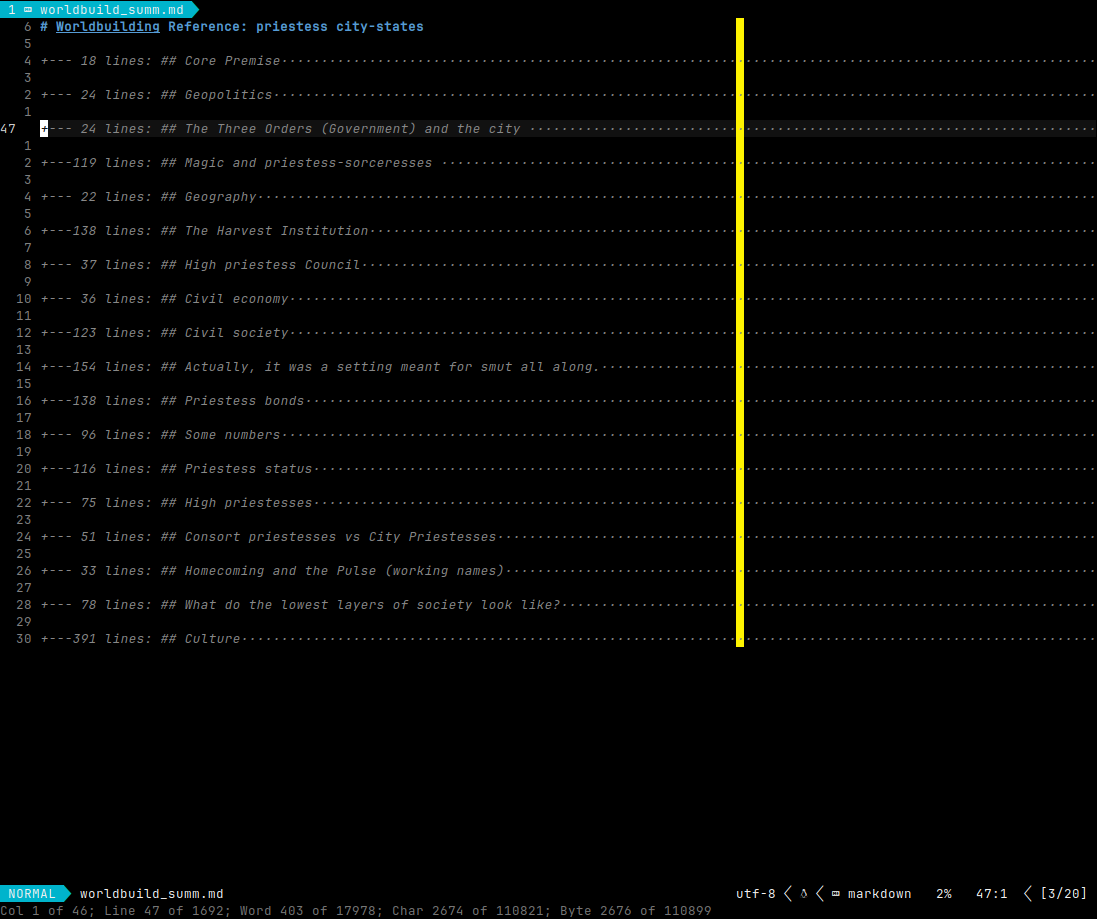
Task: Click the [3/20] counter in statusline
Action: 1063,894
